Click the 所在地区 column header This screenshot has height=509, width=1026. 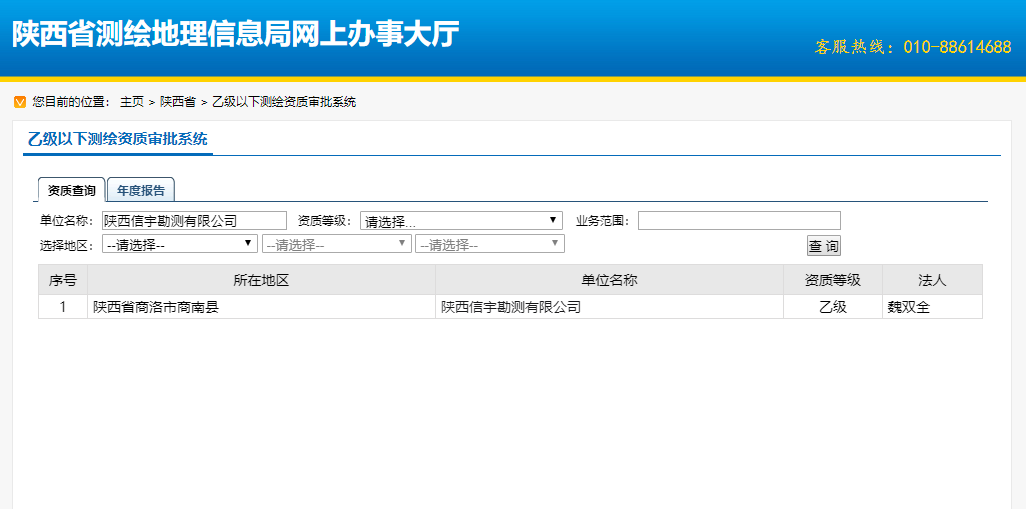click(x=261, y=280)
